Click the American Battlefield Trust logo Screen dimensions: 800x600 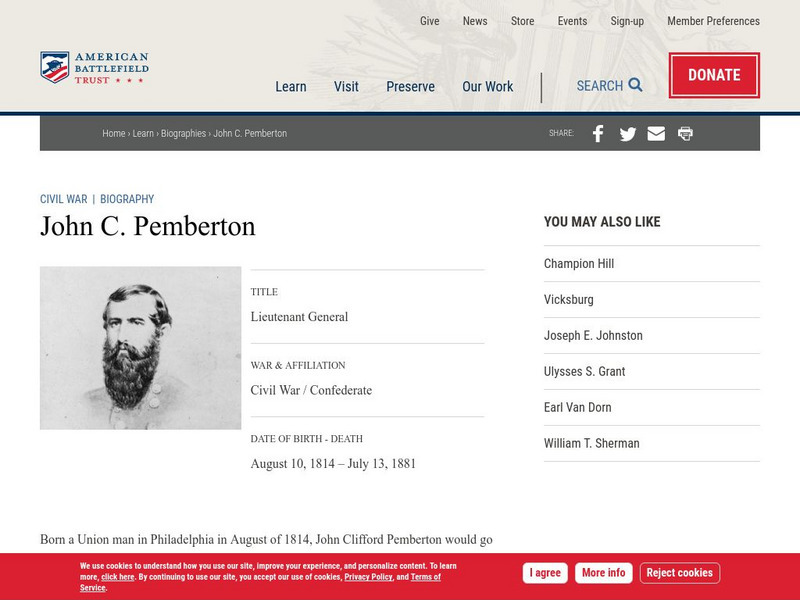click(98, 65)
